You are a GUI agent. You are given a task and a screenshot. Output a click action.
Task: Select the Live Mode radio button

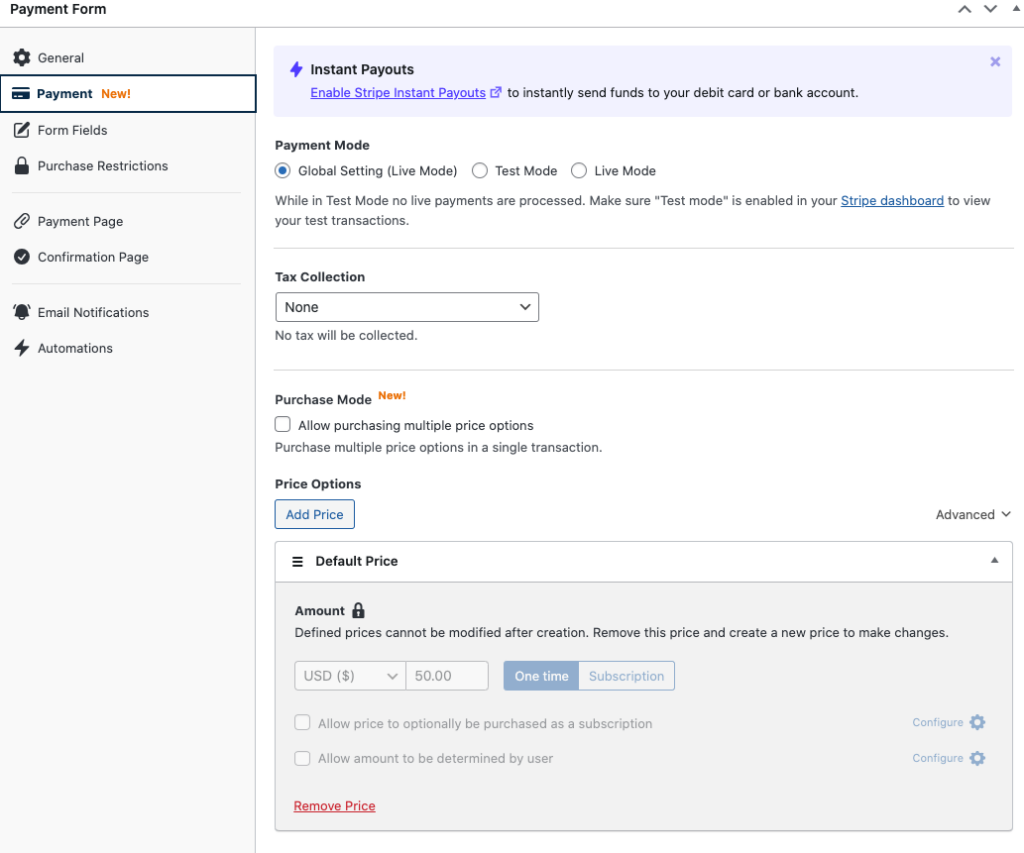(x=579, y=171)
